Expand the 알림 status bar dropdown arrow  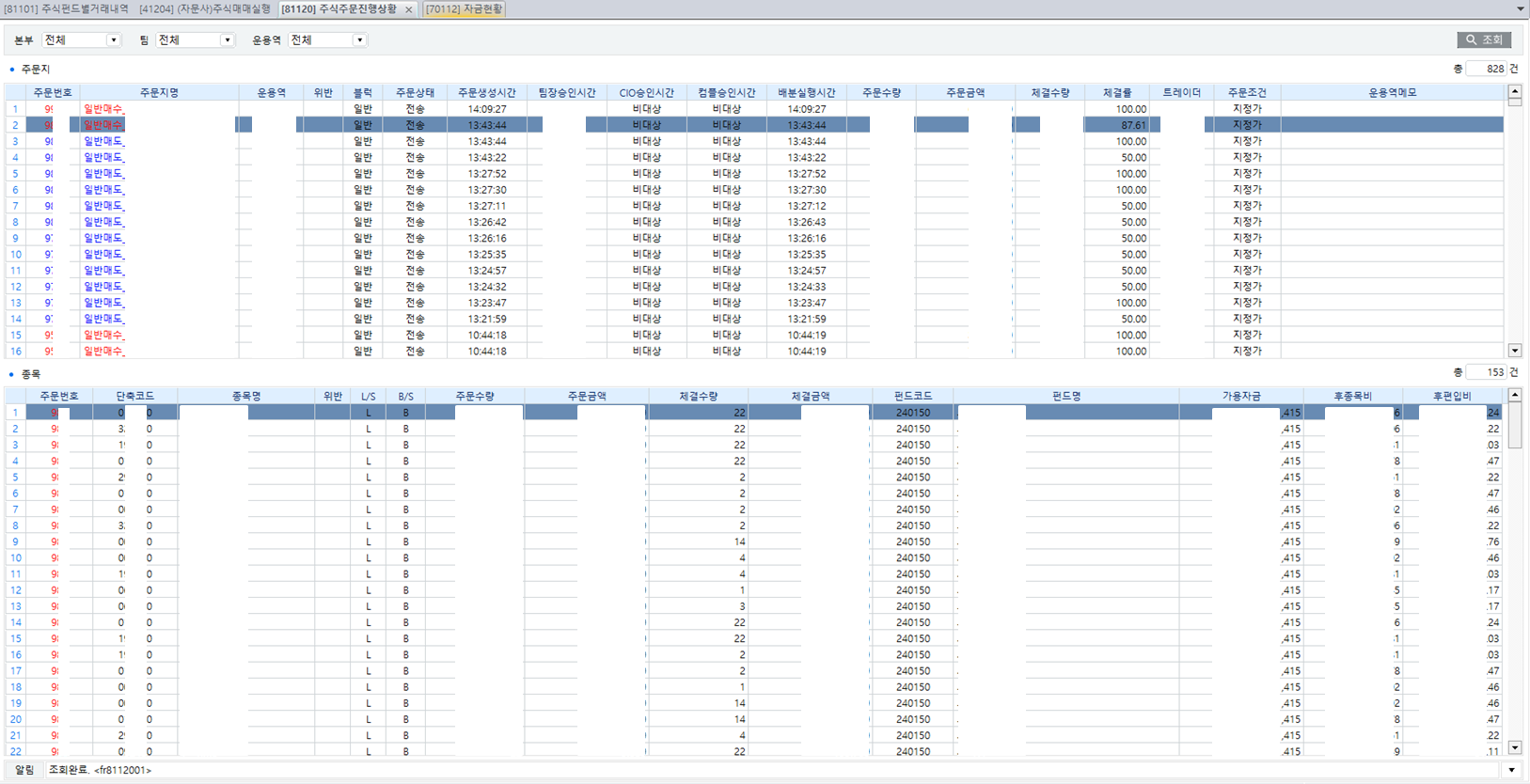tap(1511, 770)
